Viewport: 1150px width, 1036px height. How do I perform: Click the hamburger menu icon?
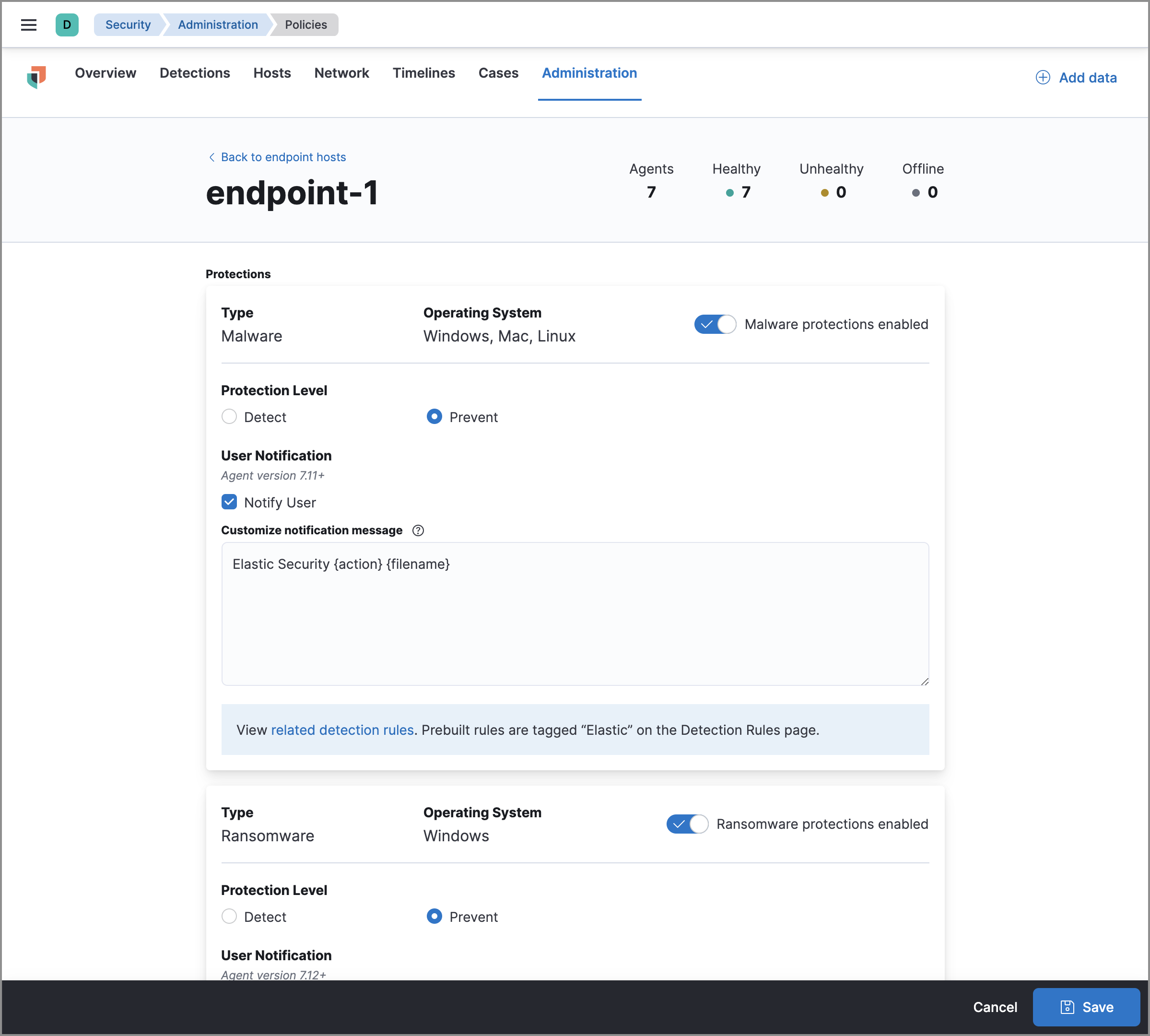29,24
